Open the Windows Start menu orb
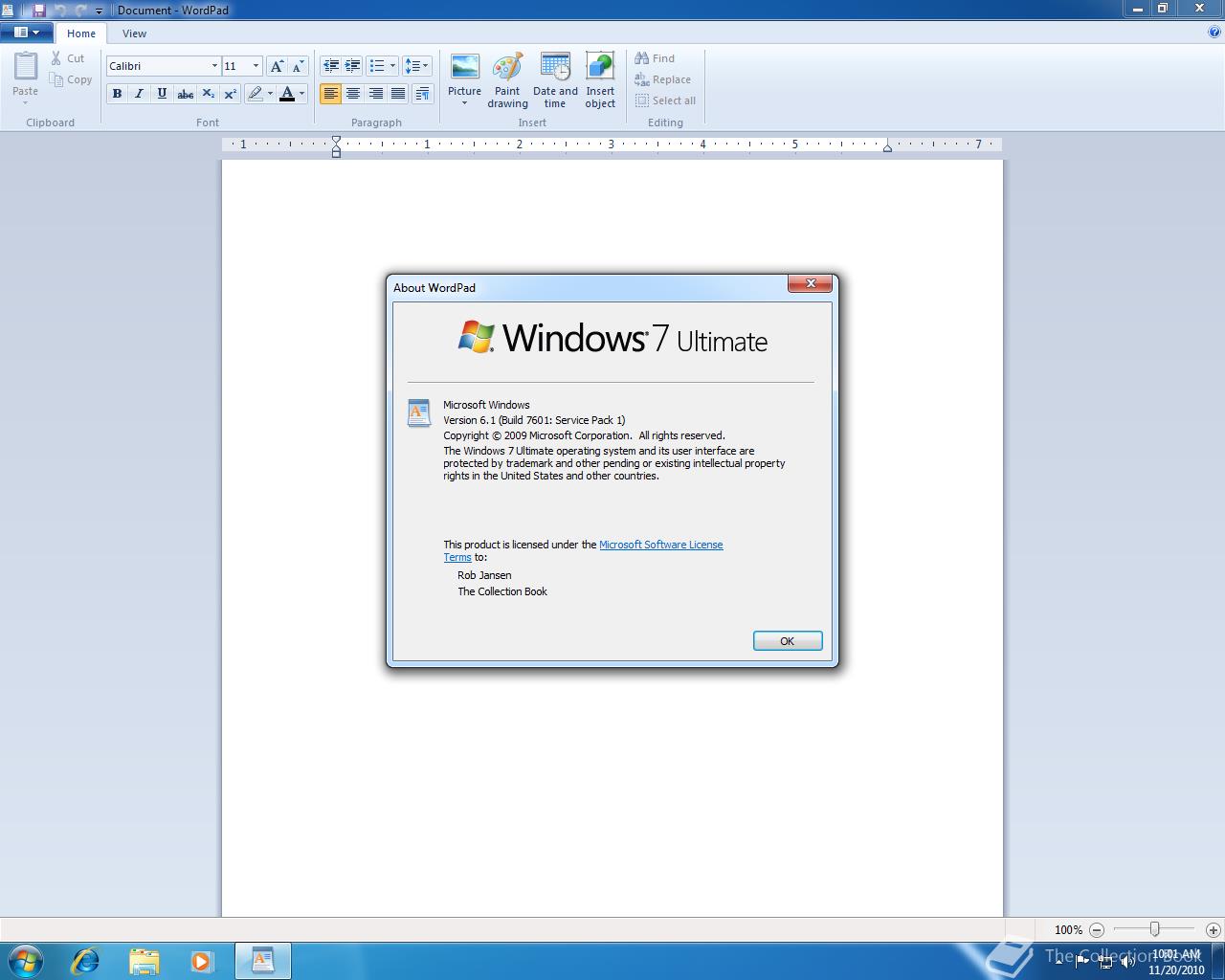The height and width of the screenshot is (980, 1225). coord(26,961)
